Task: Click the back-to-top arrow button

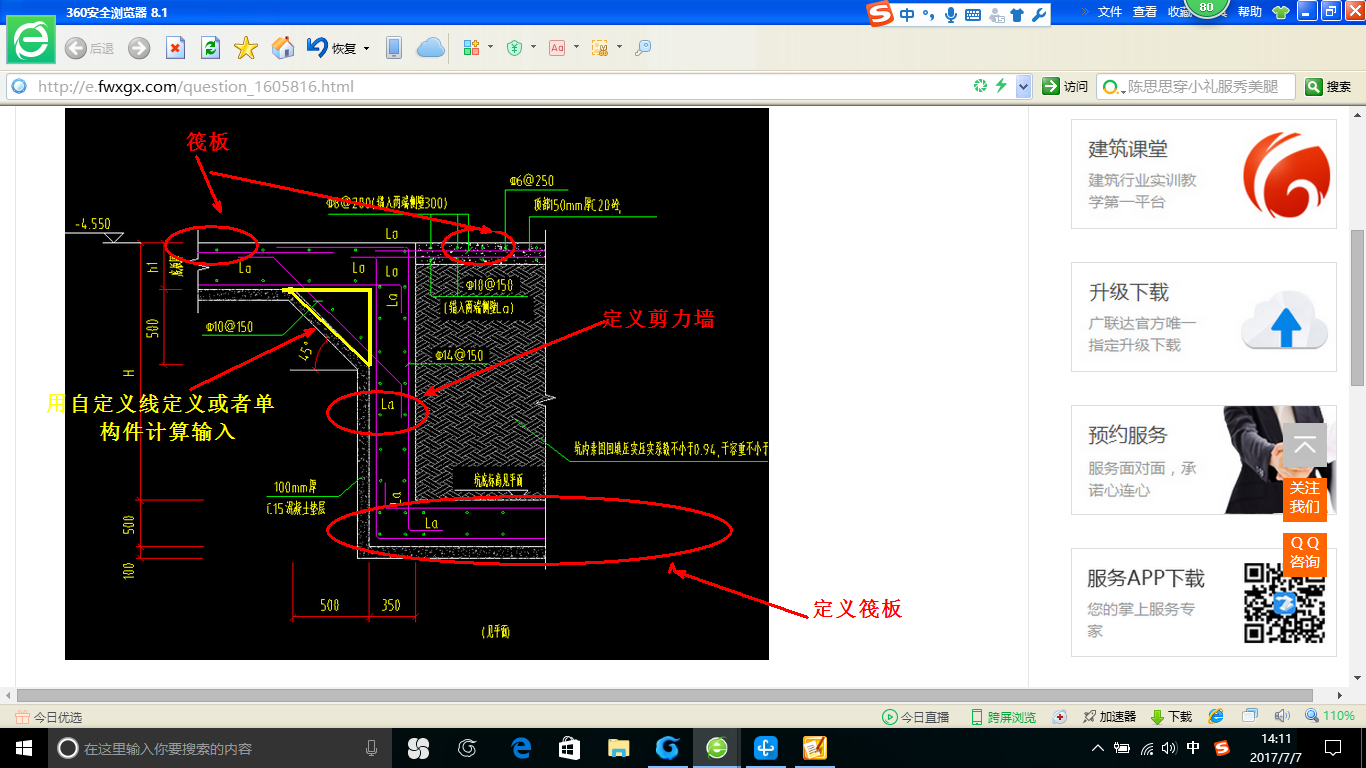Action: (1305, 445)
